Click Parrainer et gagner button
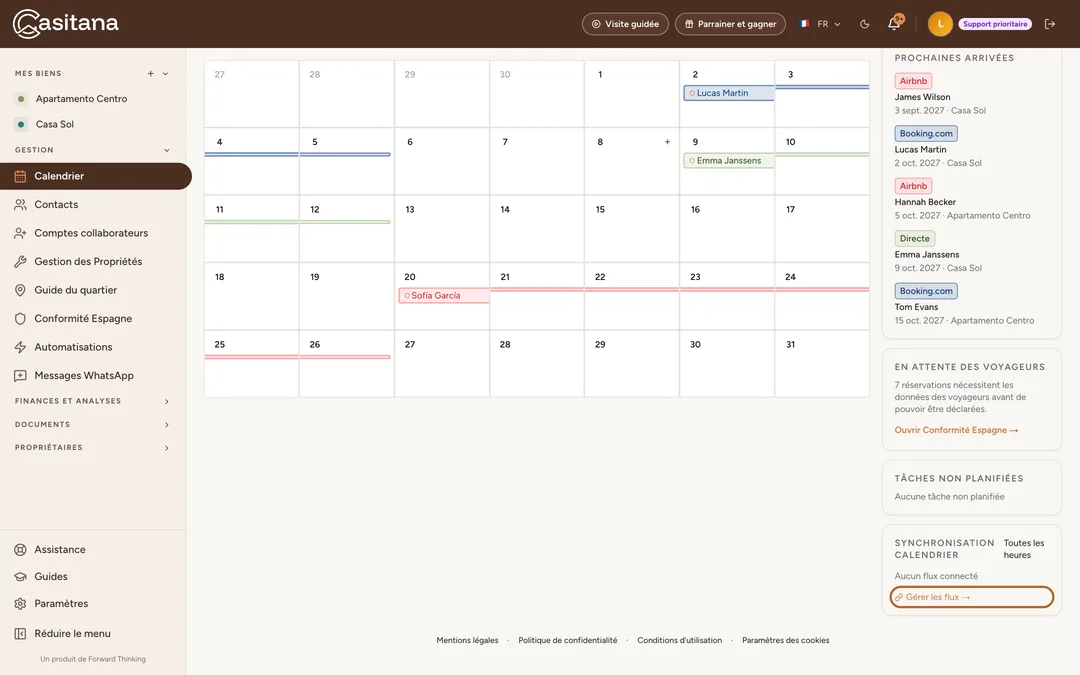Viewport: 1080px width, 675px height. point(730,24)
